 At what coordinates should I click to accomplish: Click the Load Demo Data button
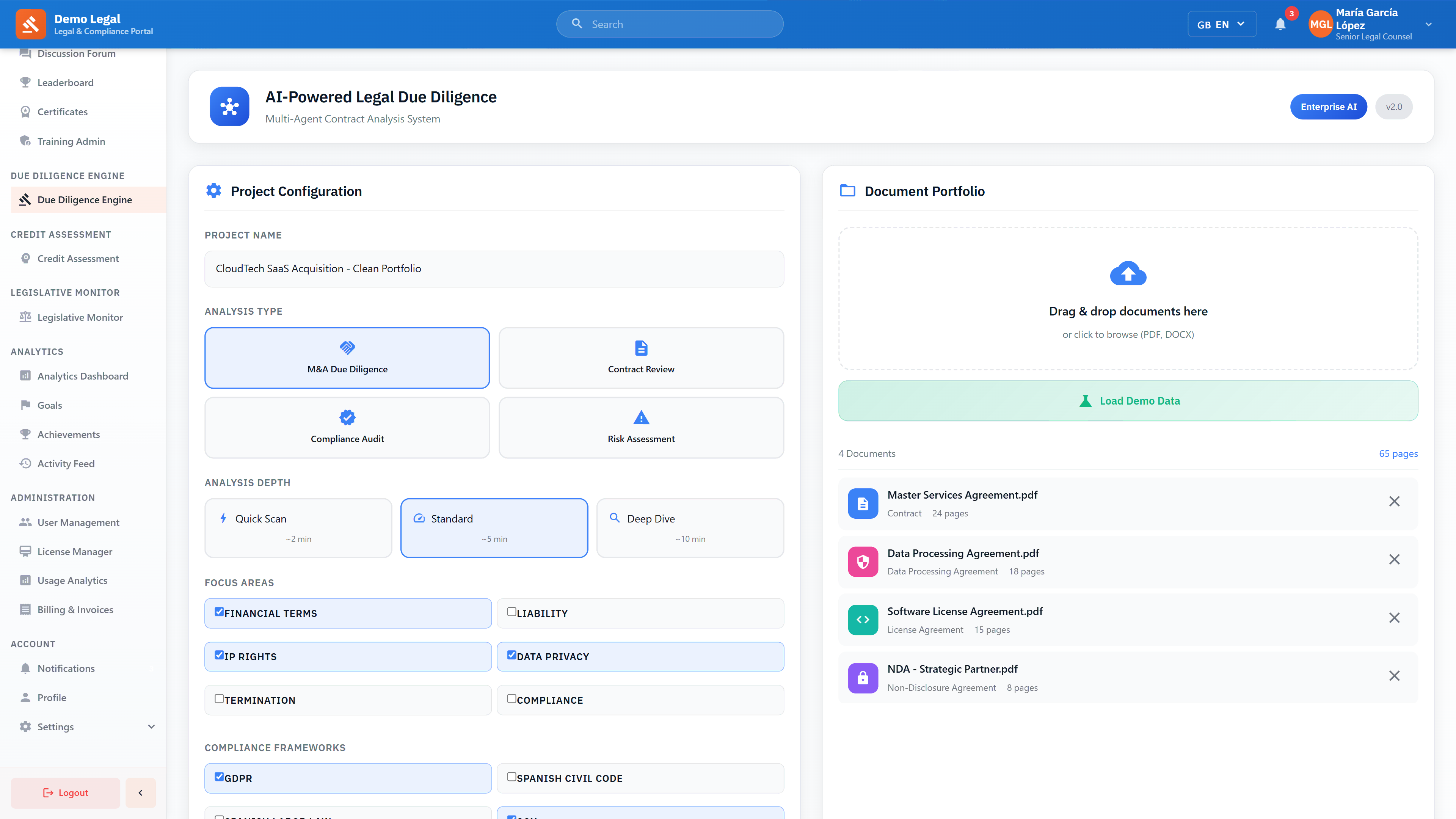pyautogui.click(x=1128, y=400)
